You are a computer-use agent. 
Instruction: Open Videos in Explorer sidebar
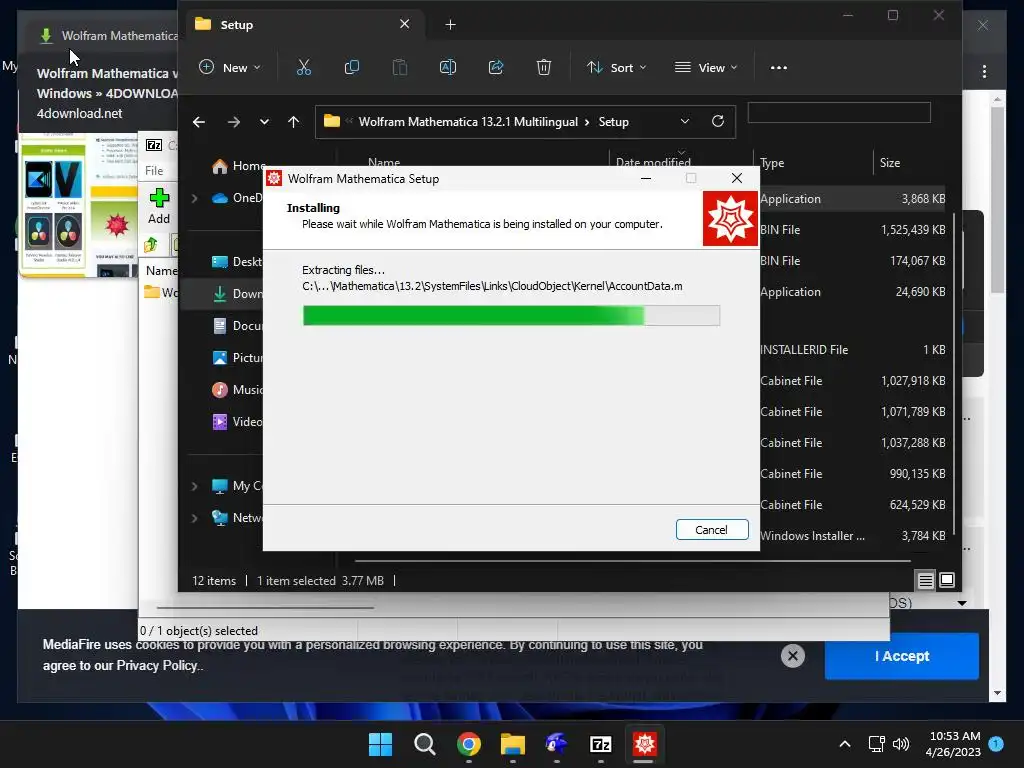pos(237,422)
